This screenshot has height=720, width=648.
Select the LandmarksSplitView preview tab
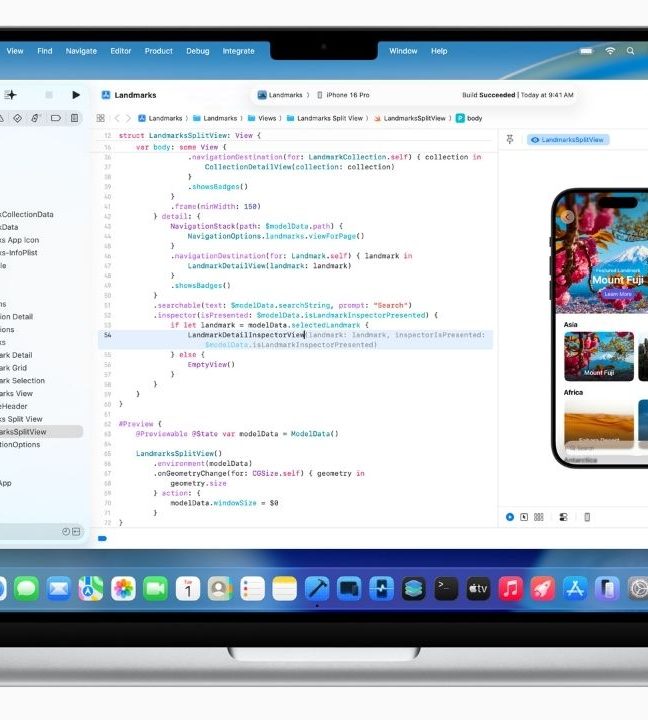[568, 140]
